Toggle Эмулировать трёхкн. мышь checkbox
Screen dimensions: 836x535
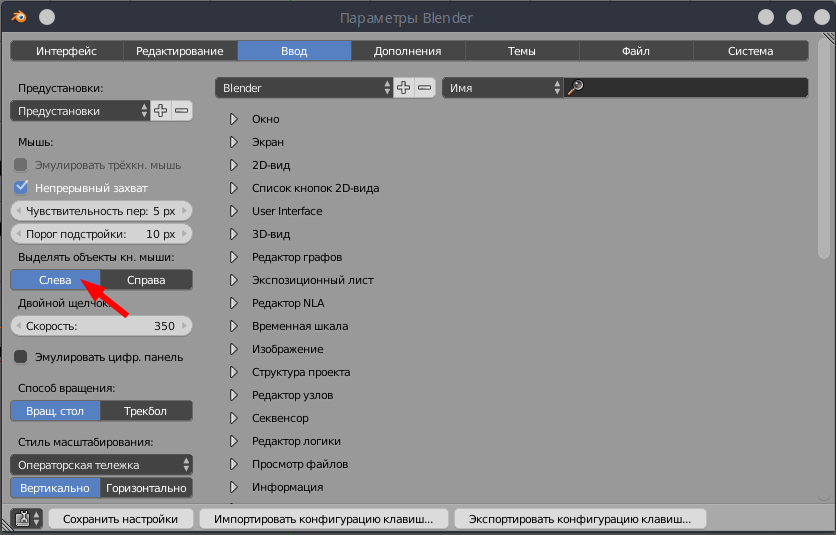click(21, 165)
